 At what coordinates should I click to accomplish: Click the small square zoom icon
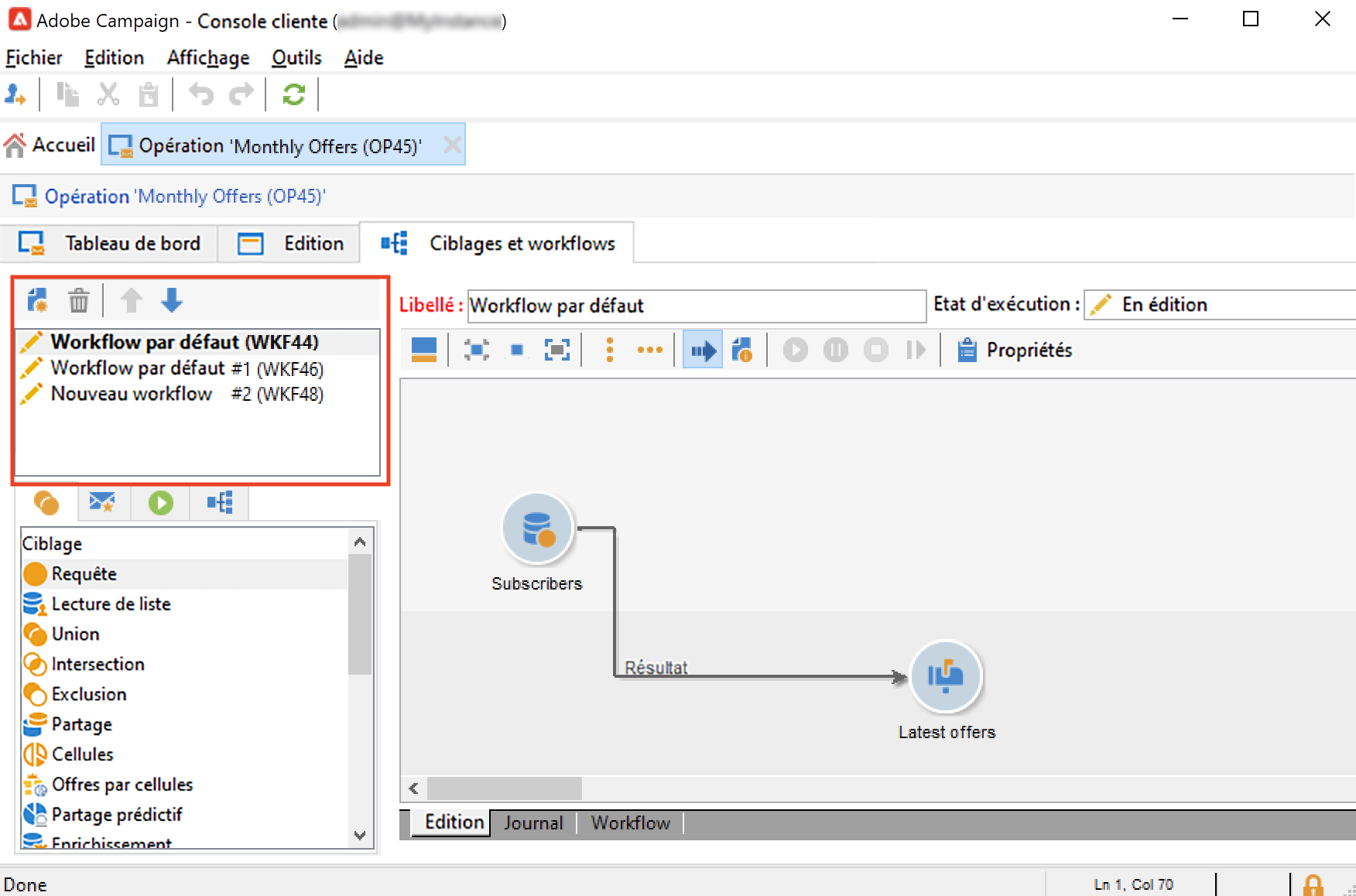point(517,351)
